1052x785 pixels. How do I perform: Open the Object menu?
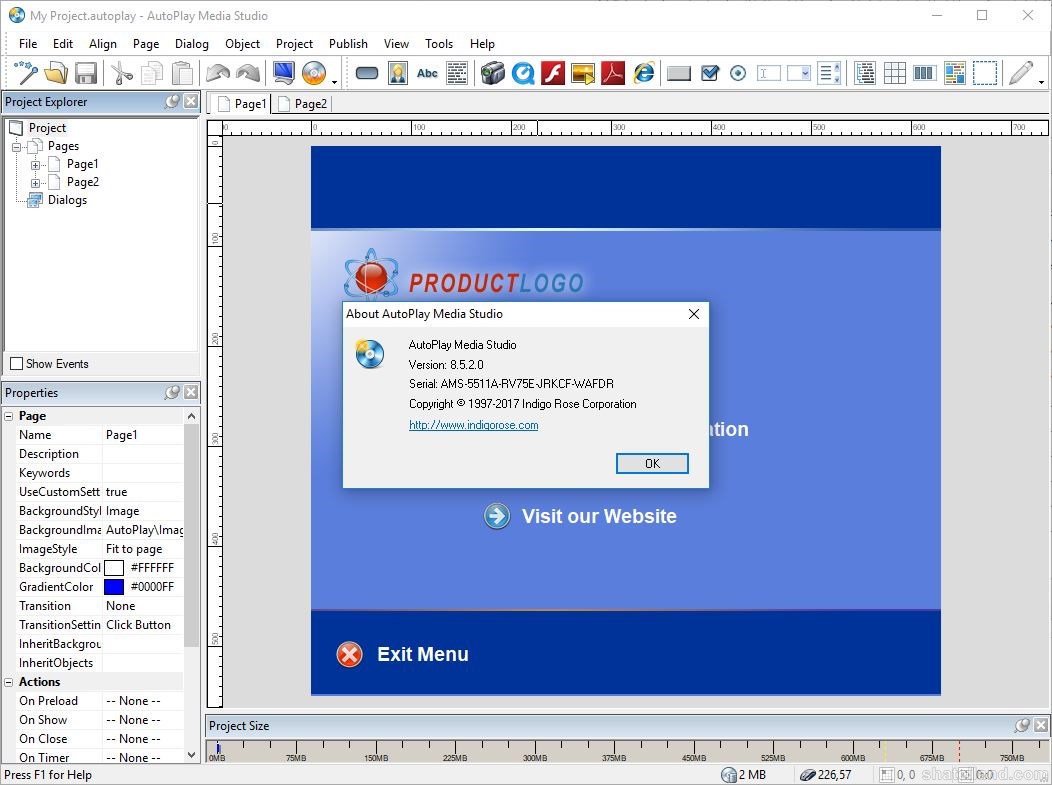click(x=242, y=44)
